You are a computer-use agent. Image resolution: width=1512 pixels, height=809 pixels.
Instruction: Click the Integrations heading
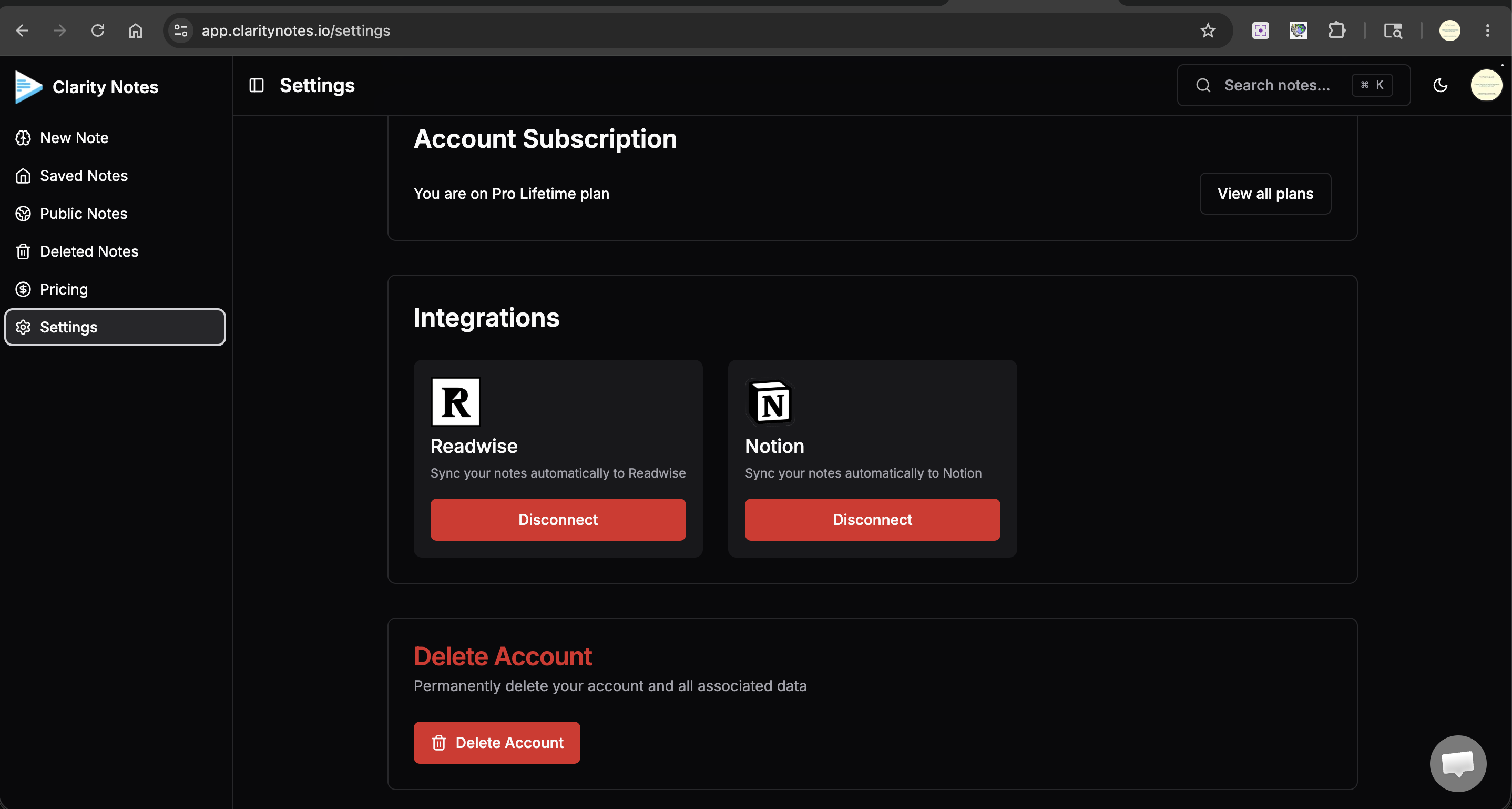(487, 318)
